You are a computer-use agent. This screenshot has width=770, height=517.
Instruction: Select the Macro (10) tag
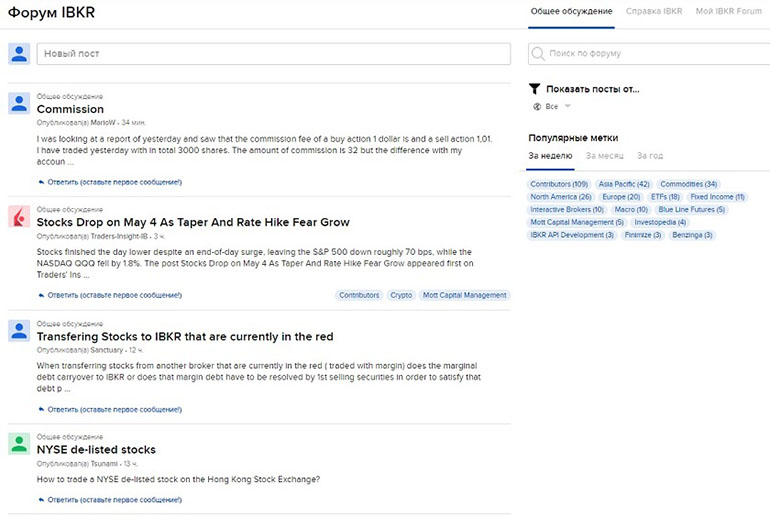[631, 210]
